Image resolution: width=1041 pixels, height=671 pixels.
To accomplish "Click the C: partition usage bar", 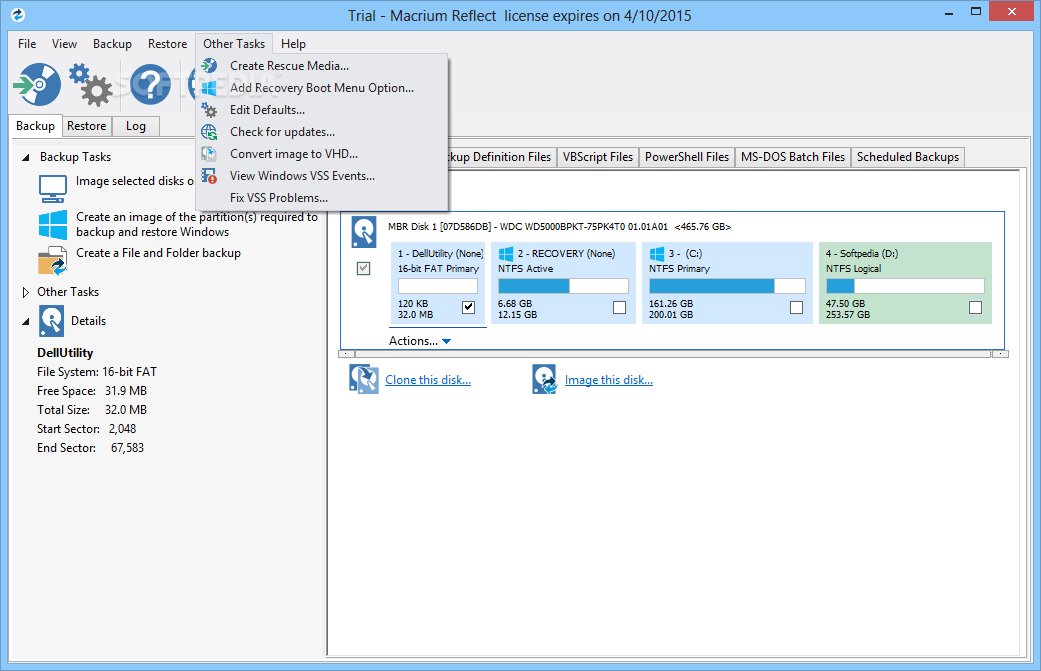I will click(727, 286).
